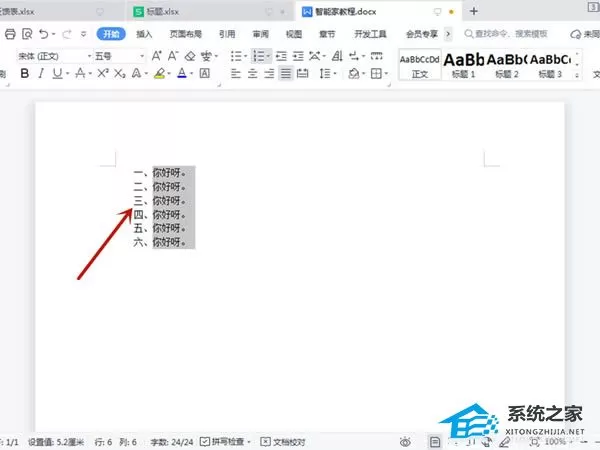This screenshot has height=450, width=600.
Task: Click the phonetic guide (变) icon
Action: pyautogui.click(x=206, y=56)
